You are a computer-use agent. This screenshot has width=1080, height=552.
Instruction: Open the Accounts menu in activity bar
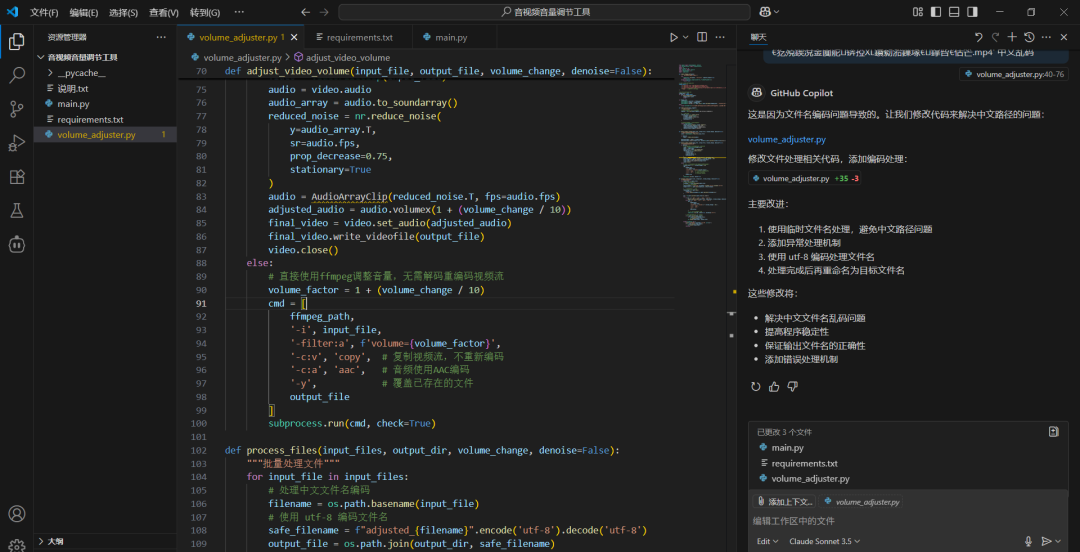[x=17, y=513]
